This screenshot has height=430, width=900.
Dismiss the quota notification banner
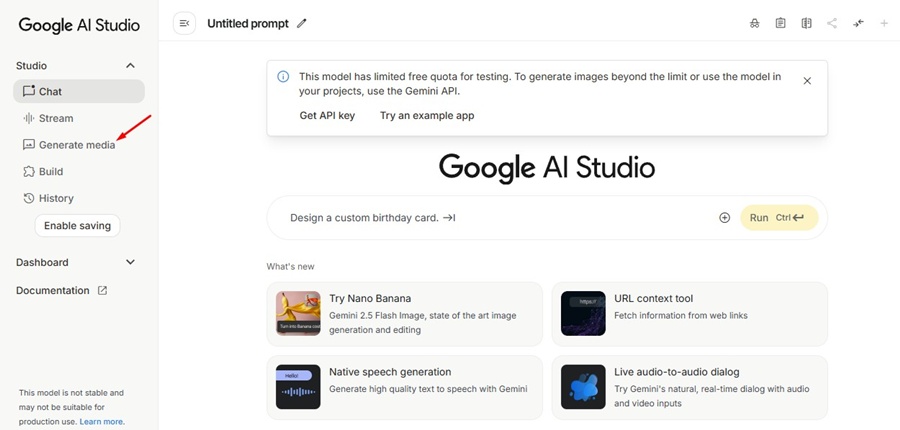(x=807, y=81)
